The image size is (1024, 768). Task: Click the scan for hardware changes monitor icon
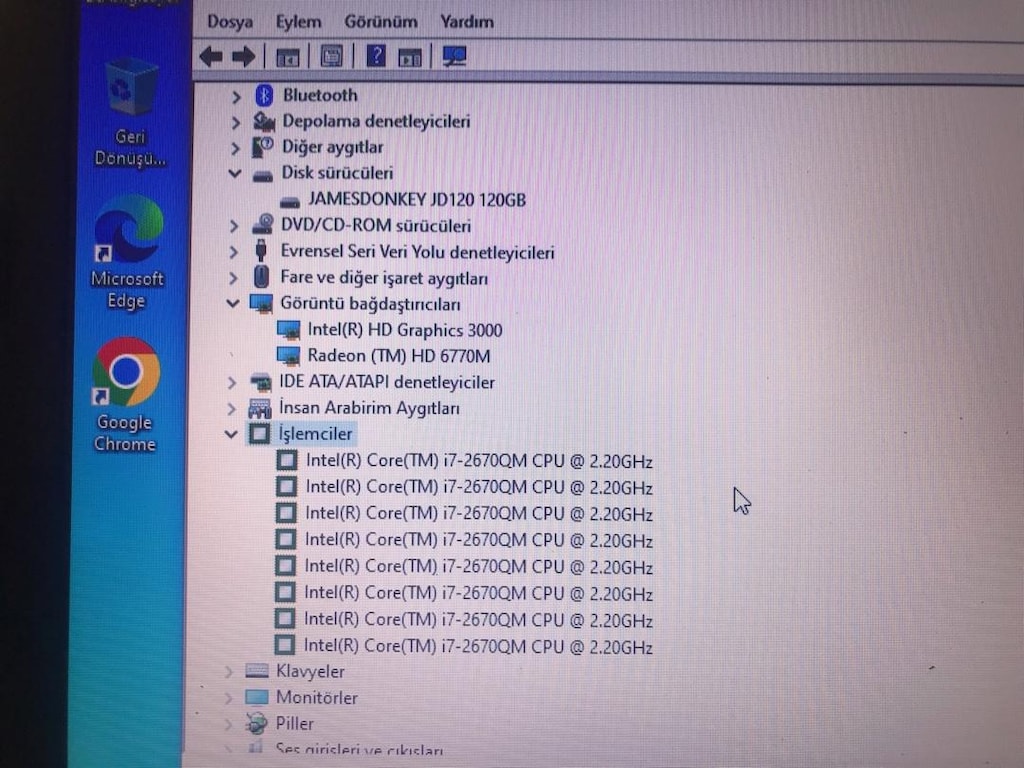(x=455, y=57)
